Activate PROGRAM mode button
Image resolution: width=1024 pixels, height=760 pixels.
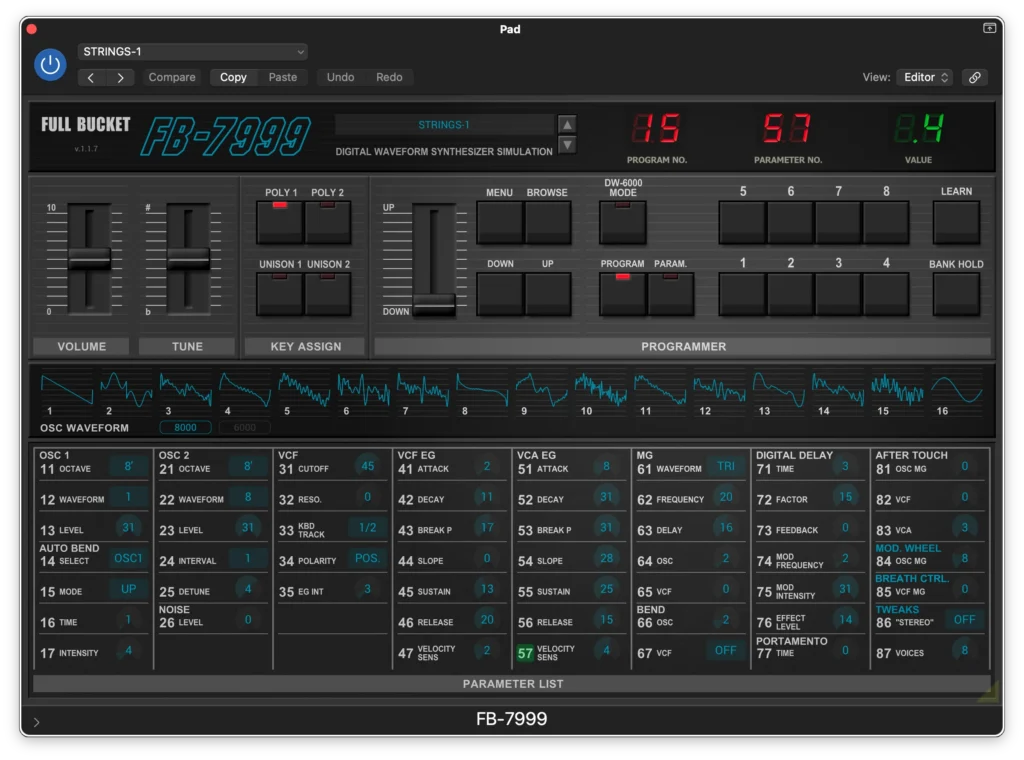coord(623,294)
